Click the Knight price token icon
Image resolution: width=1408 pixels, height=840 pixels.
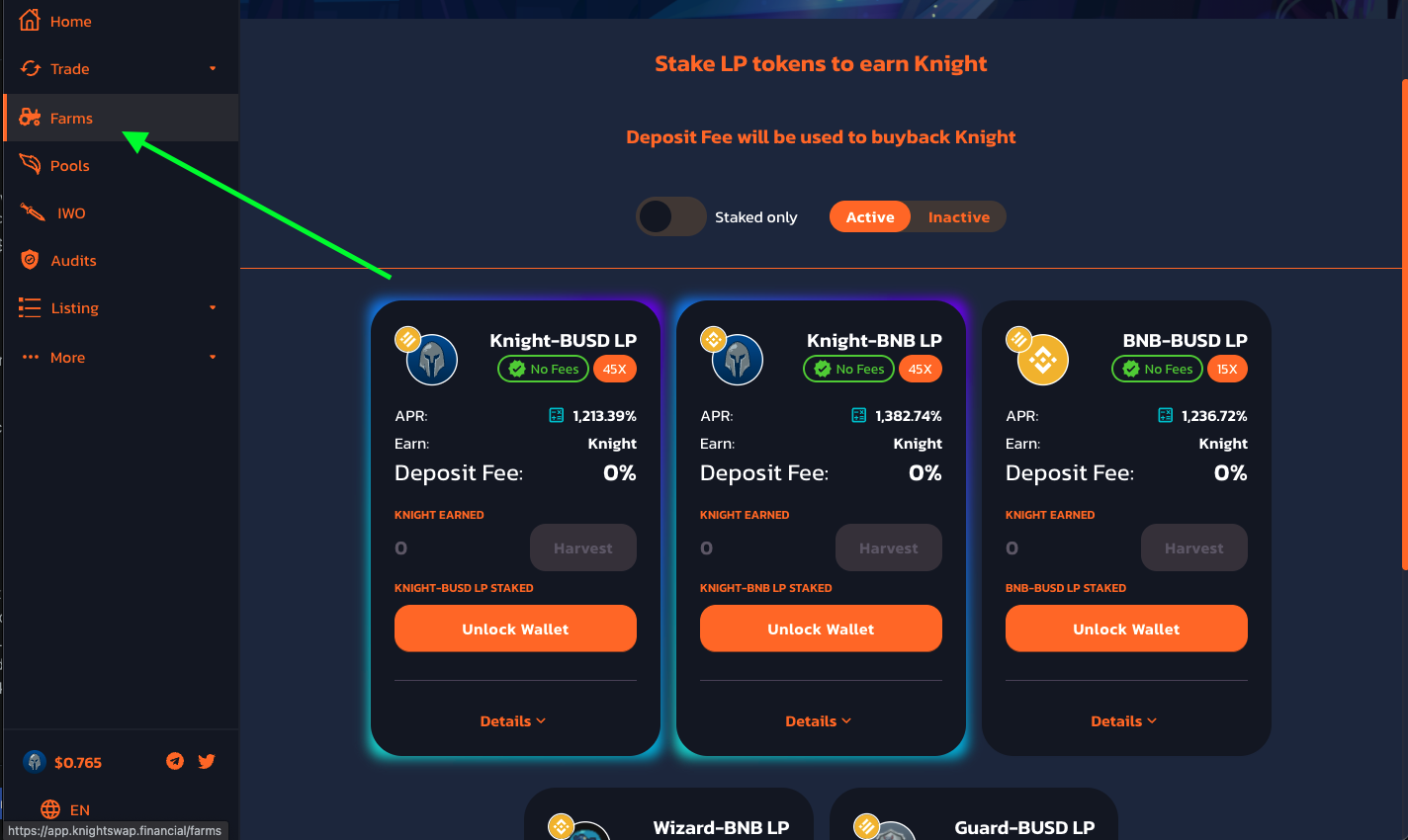[x=35, y=762]
